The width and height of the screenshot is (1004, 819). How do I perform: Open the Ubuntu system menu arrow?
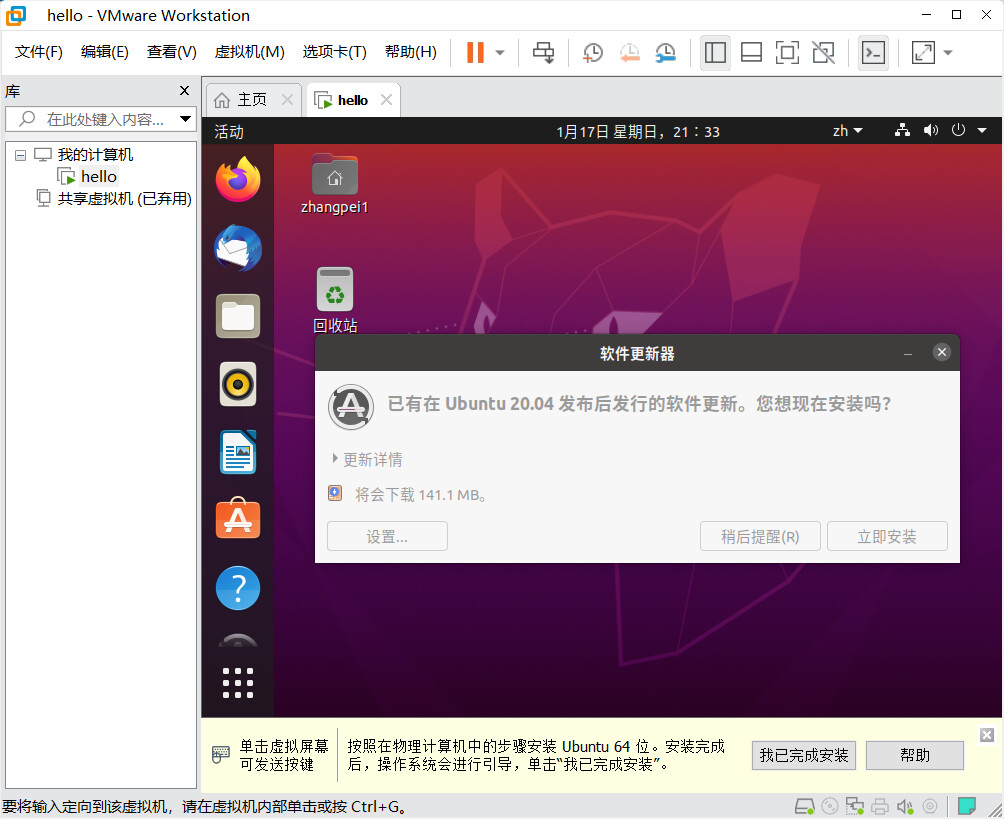click(x=982, y=131)
